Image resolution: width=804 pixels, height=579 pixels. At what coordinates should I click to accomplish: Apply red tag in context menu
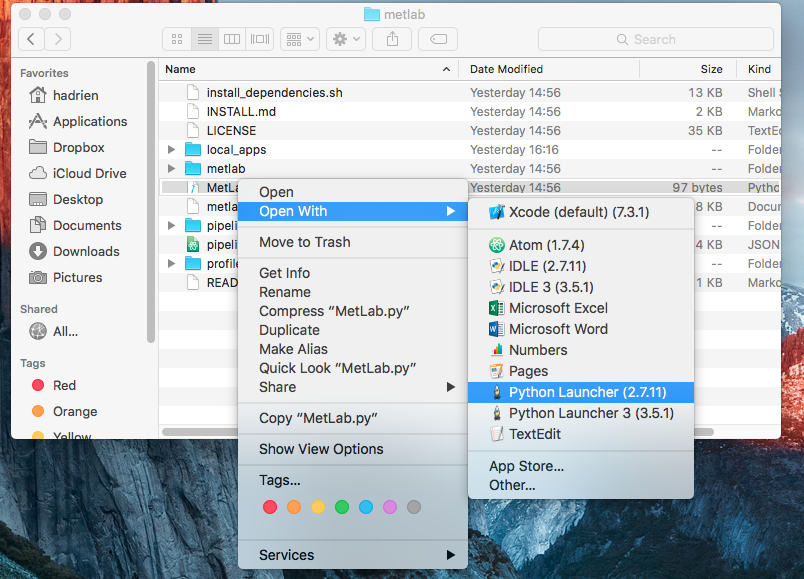[270, 507]
